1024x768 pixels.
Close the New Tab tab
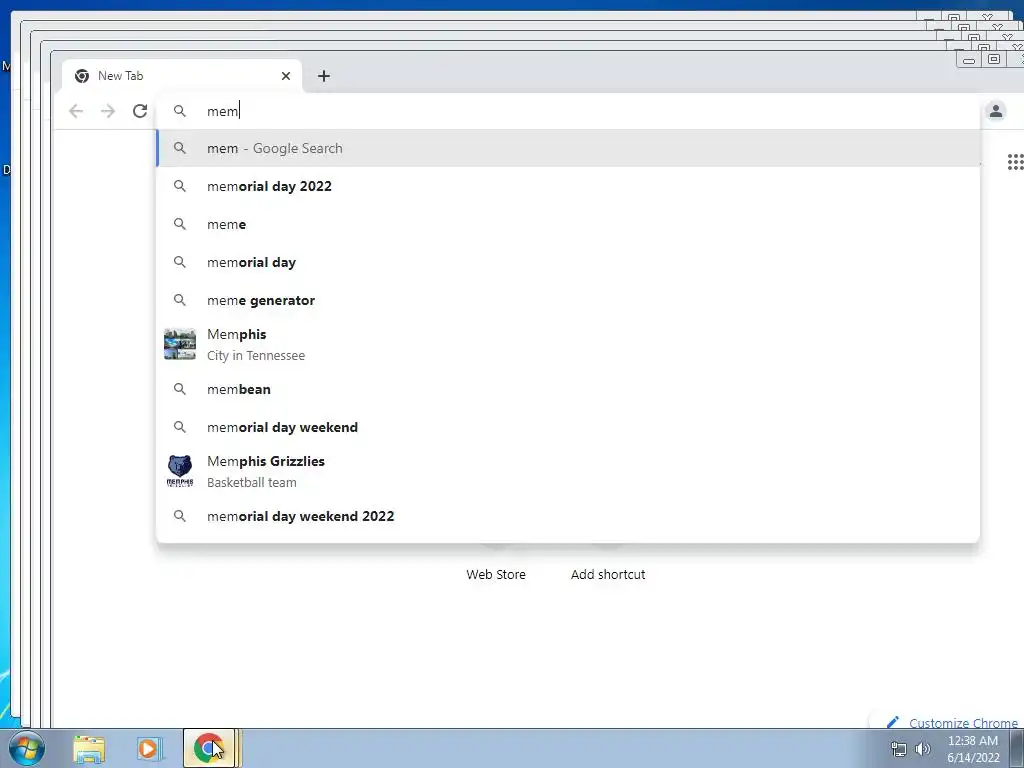point(285,76)
